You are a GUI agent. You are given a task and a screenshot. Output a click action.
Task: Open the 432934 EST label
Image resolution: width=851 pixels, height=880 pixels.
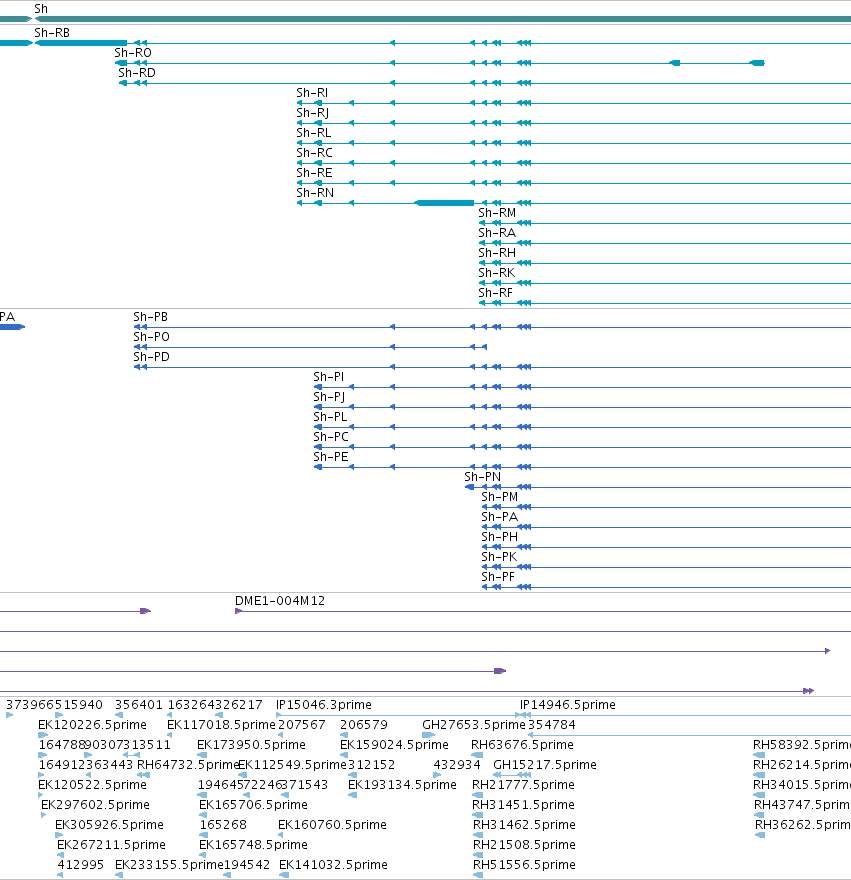pyautogui.click(x=457, y=765)
